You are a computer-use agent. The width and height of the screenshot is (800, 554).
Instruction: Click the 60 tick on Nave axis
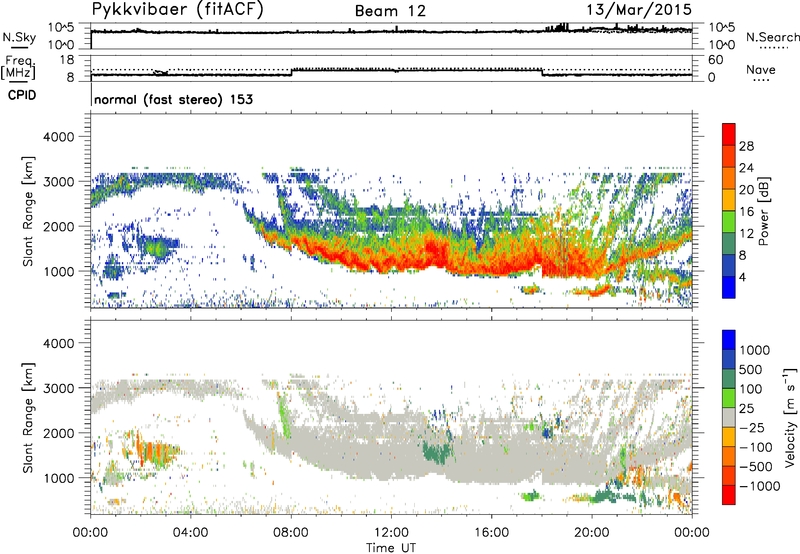click(715, 60)
